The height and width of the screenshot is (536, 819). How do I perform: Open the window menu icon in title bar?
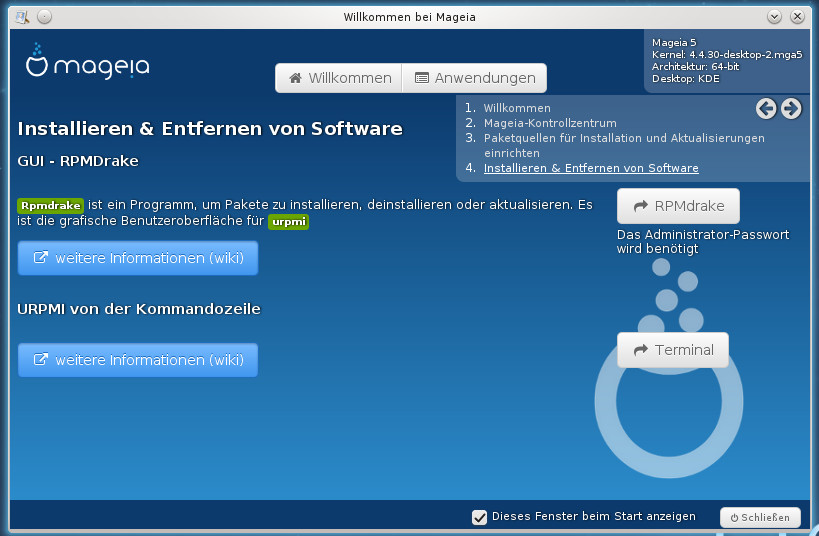pyautogui.click(x=22, y=17)
